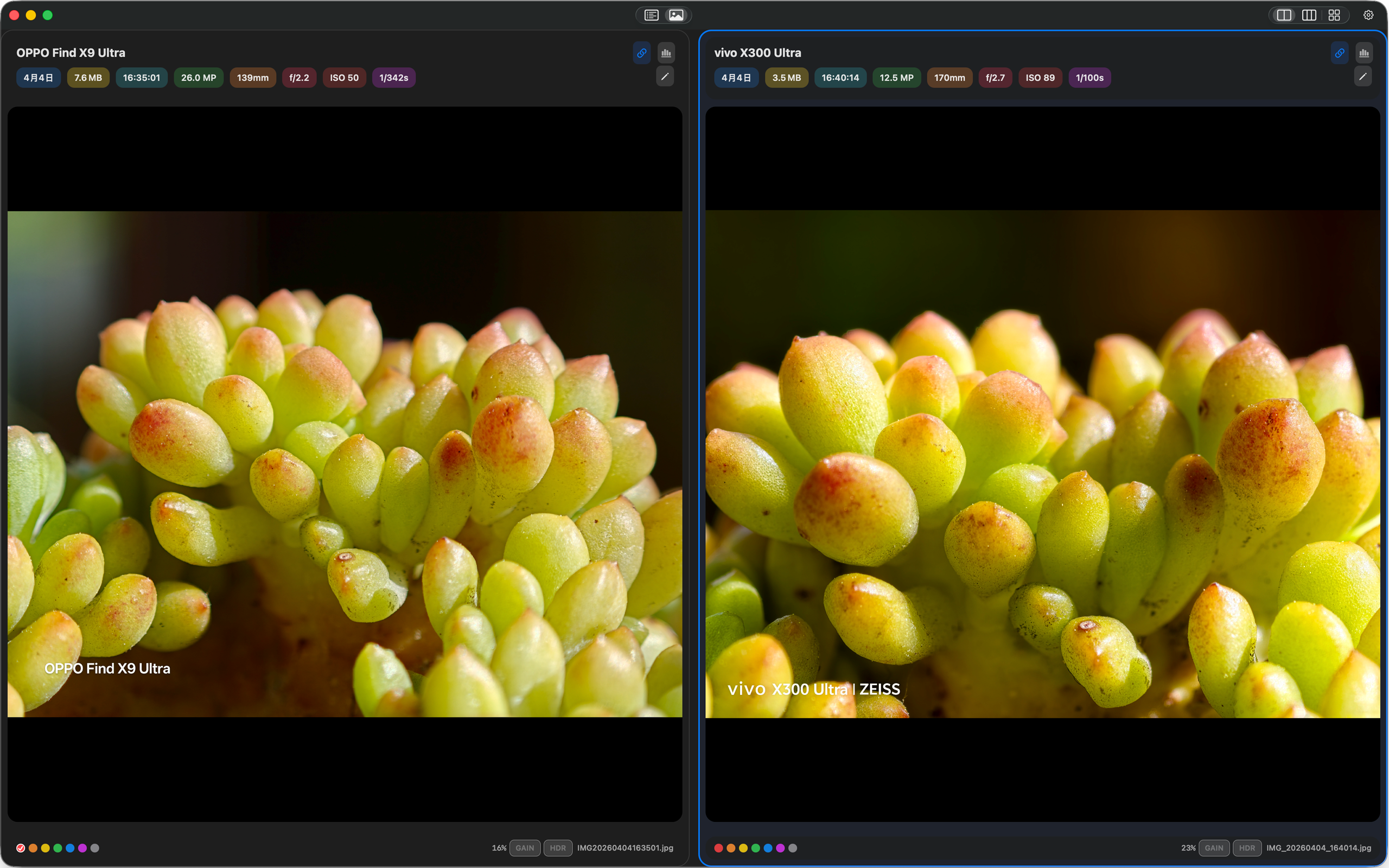This screenshot has height=868, width=1389.
Task: Click the vivo succulent photo
Action: 1042,464
